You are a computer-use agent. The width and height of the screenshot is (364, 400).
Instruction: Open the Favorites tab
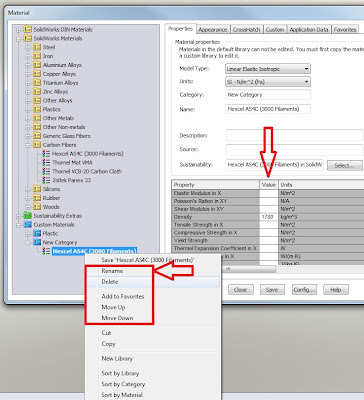click(x=345, y=29)
